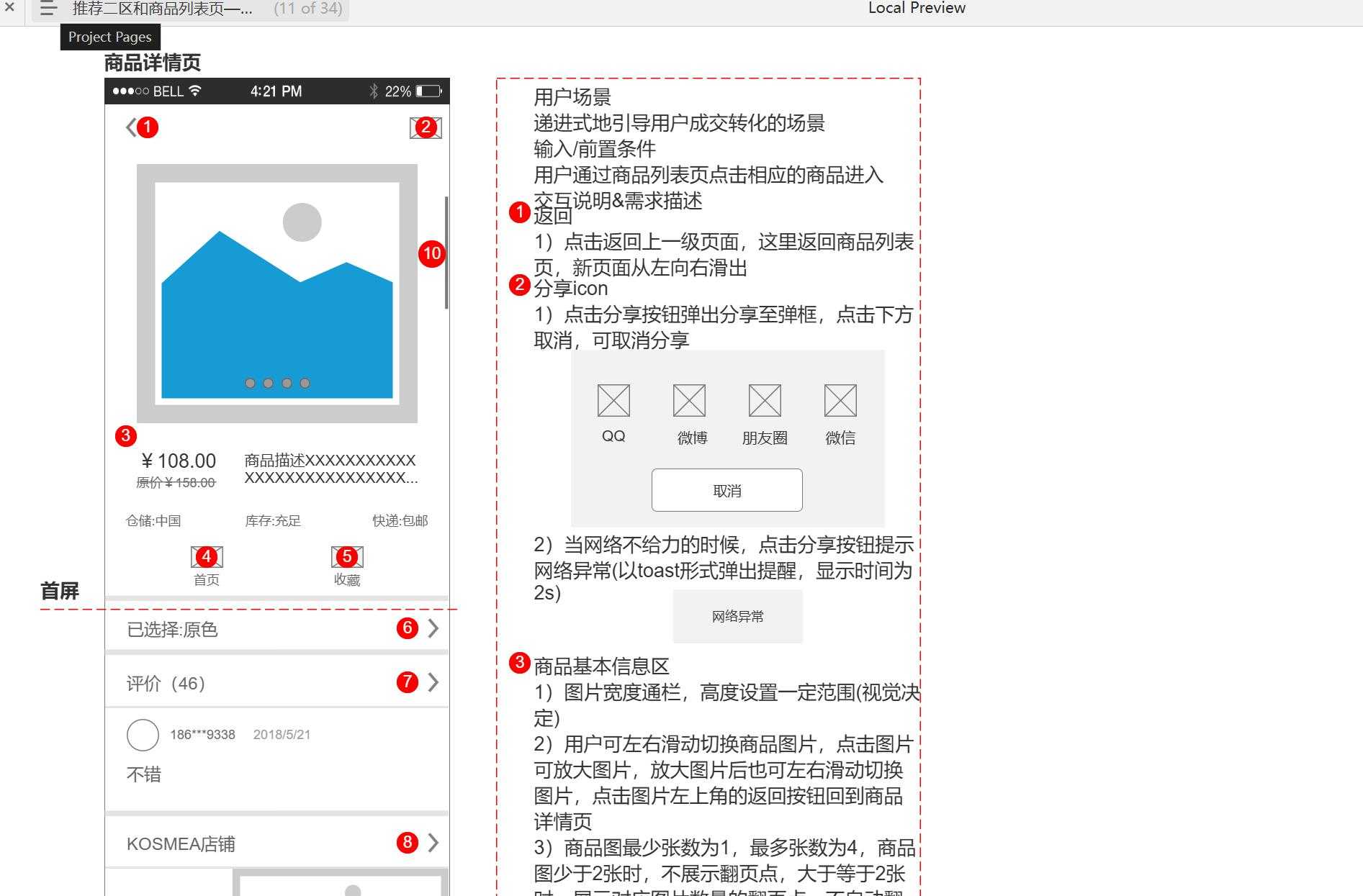The image size is (1363, 896).
Task: Click the 网络异常 toast box
Action: [737, 616]
